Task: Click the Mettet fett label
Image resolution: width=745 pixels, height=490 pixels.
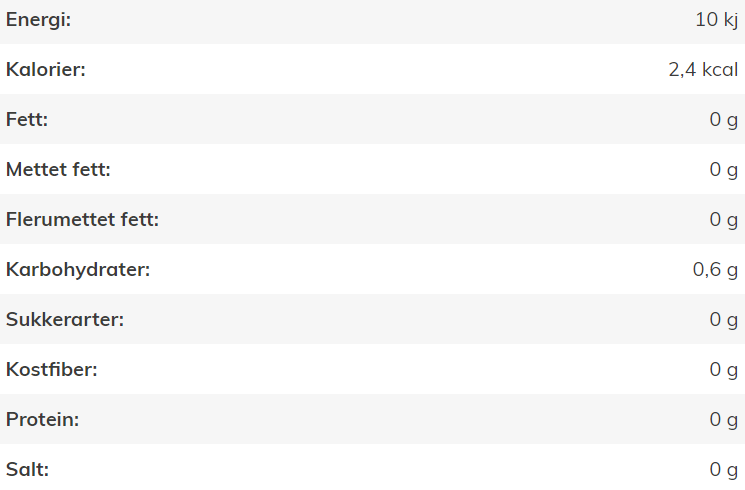Action: [x=58, y=169]
